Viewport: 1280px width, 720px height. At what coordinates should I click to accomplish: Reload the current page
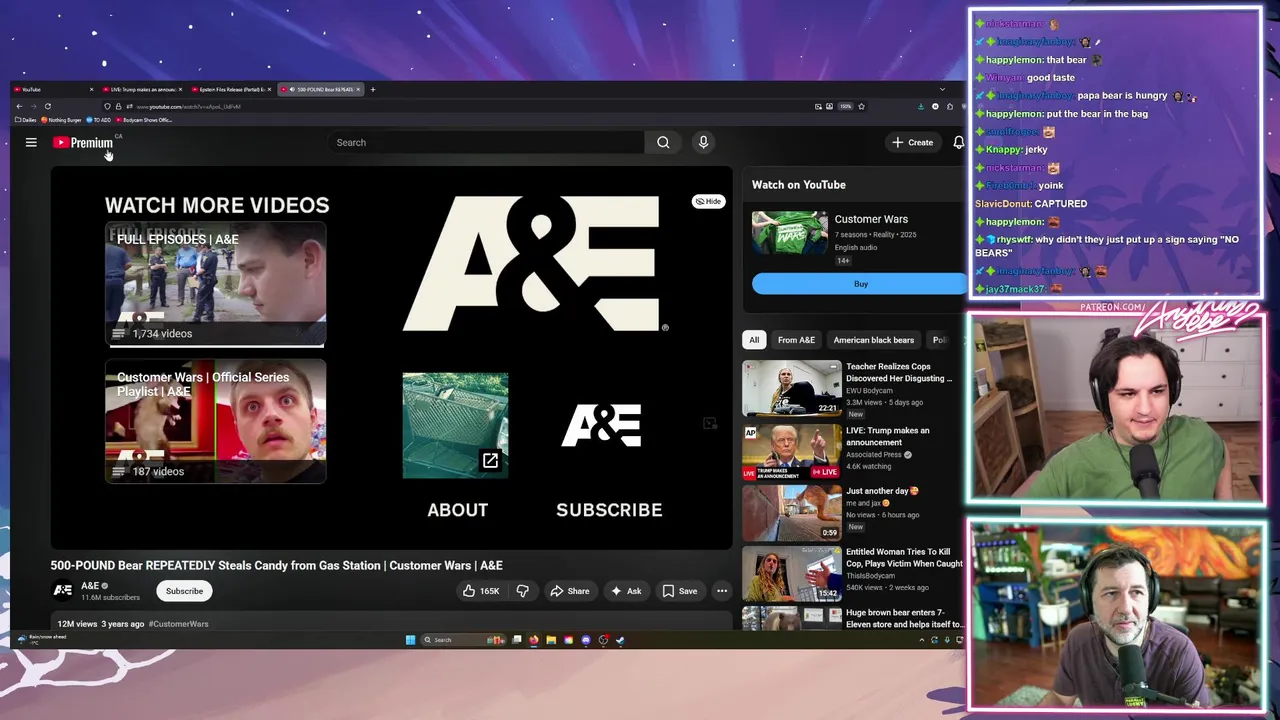(x=47, y=106)
